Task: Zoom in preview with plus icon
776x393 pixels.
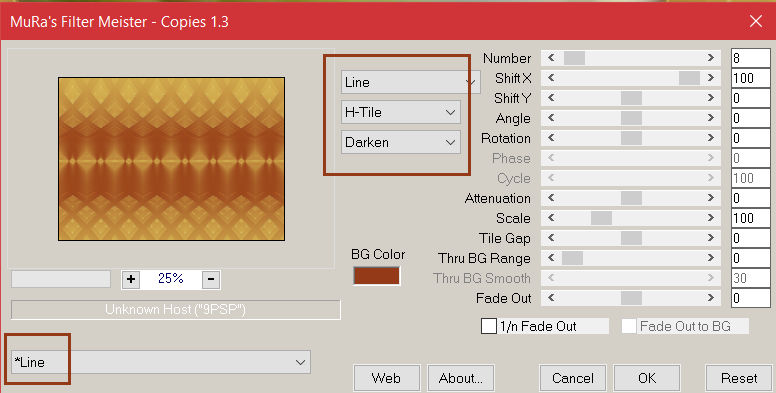Action: tap(131, 279)
